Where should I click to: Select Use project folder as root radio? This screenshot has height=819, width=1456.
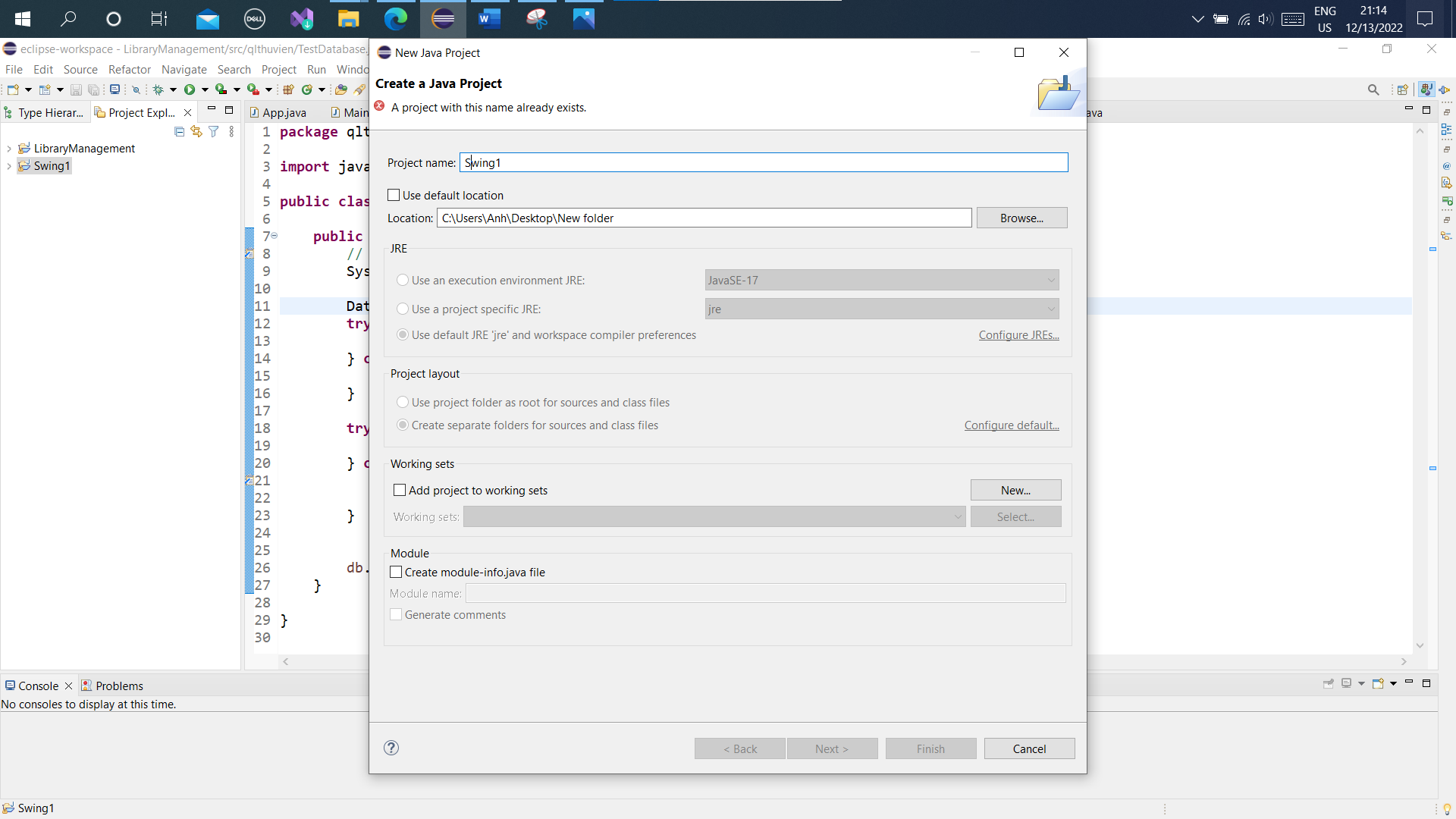pos(403,402)
